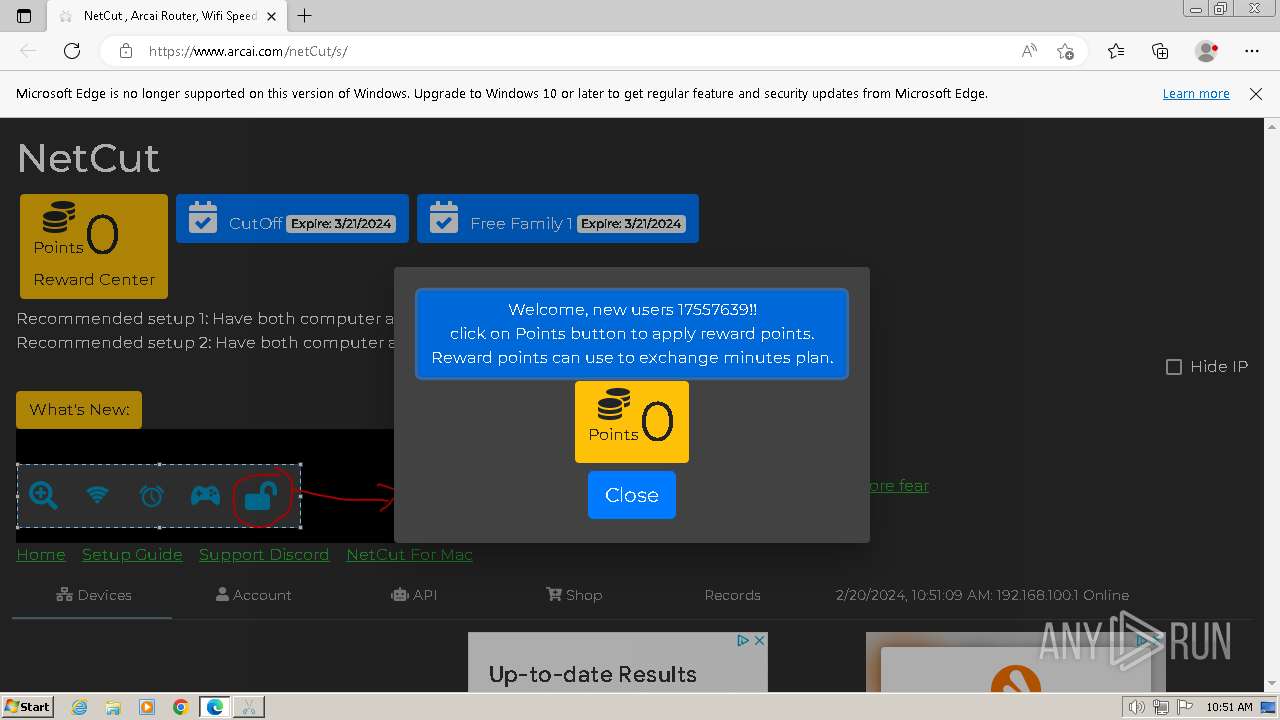
Task: Open a new browser tab
Action: coord(305,16)
